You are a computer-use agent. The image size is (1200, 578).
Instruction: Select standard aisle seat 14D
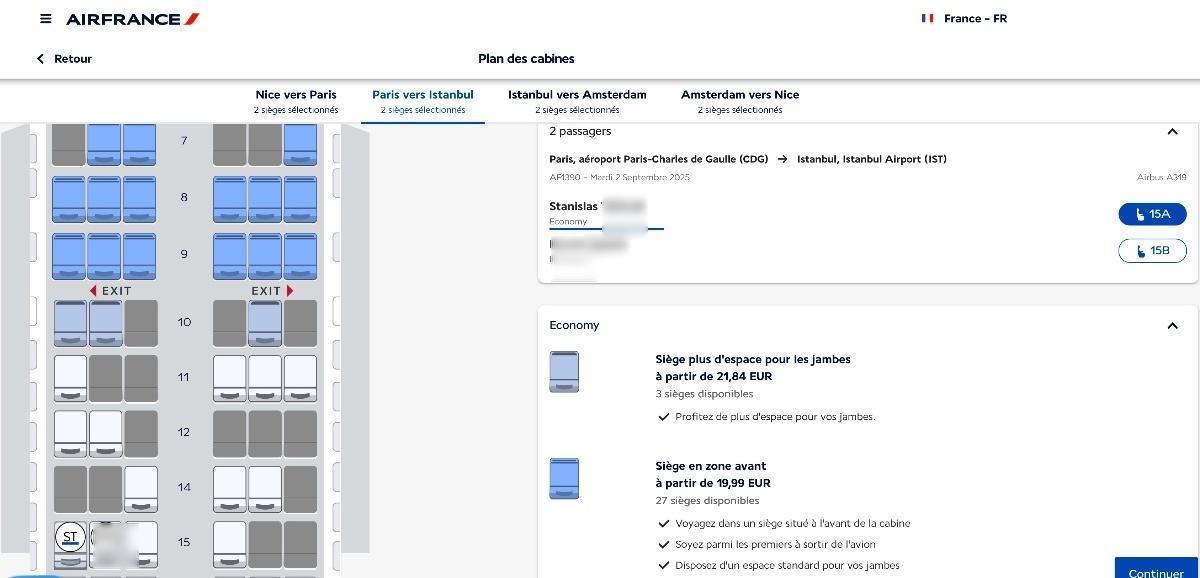pos(230,488)
